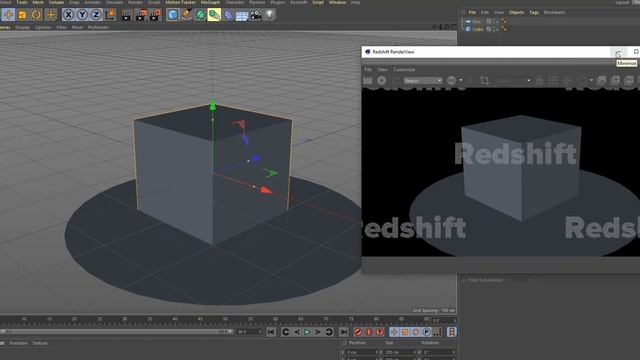Viewport: 640px width, 360px height.
Task: Go to previous key button in the timeline
Action: [286, 332]
